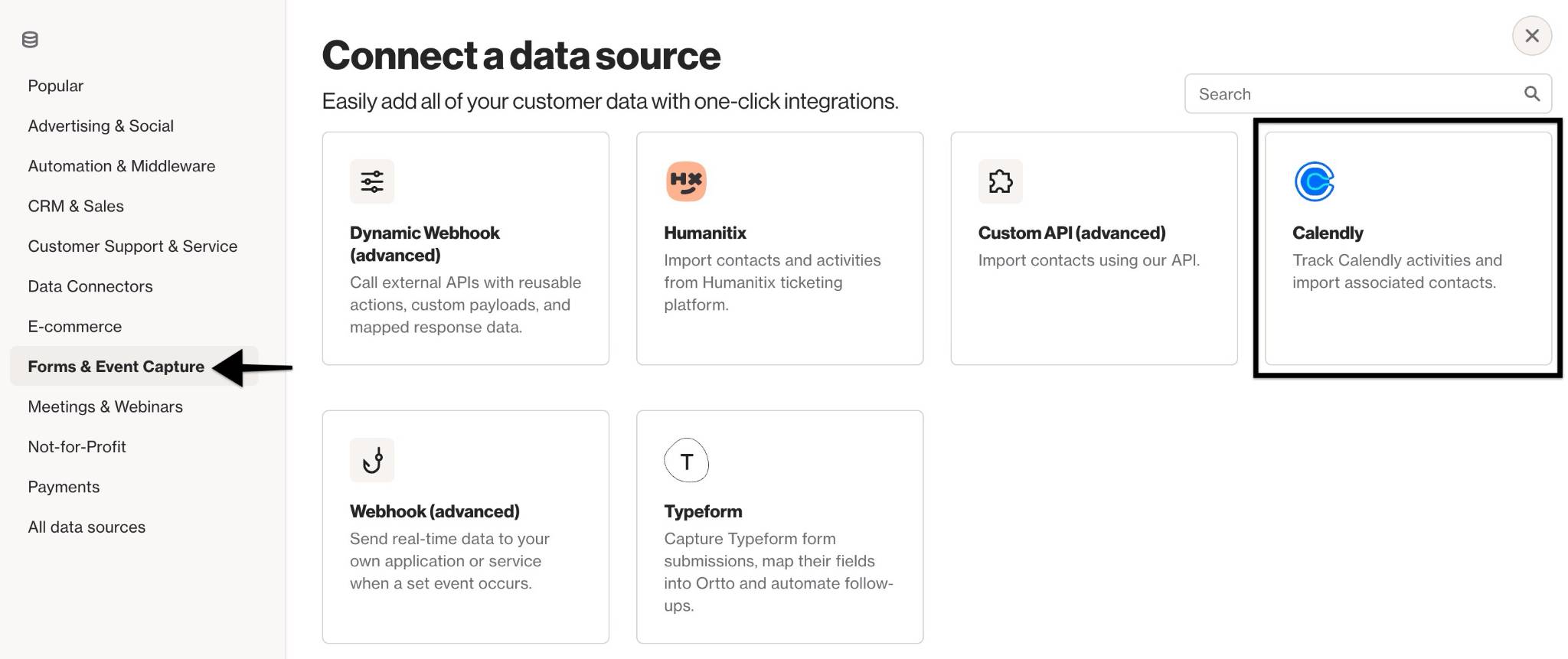Choose Meetings & Webinars category
The image size is (1568, 659).
pos(106,406)
